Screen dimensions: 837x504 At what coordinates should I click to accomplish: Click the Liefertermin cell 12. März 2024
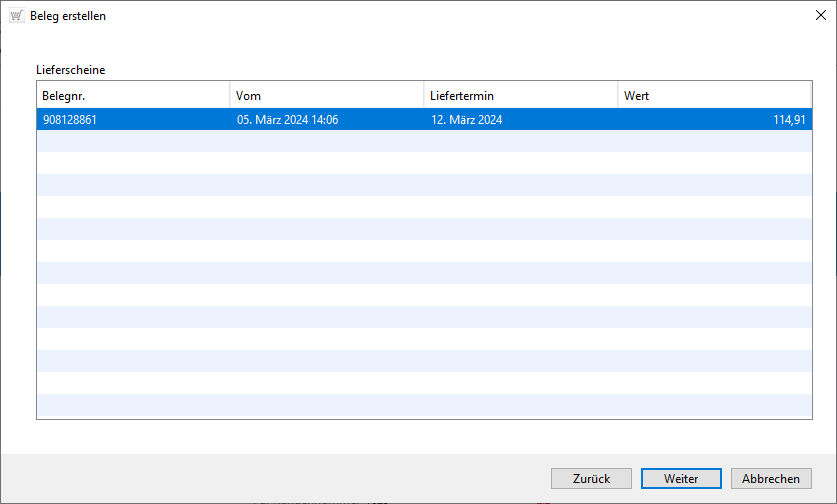tap(466, 120)
